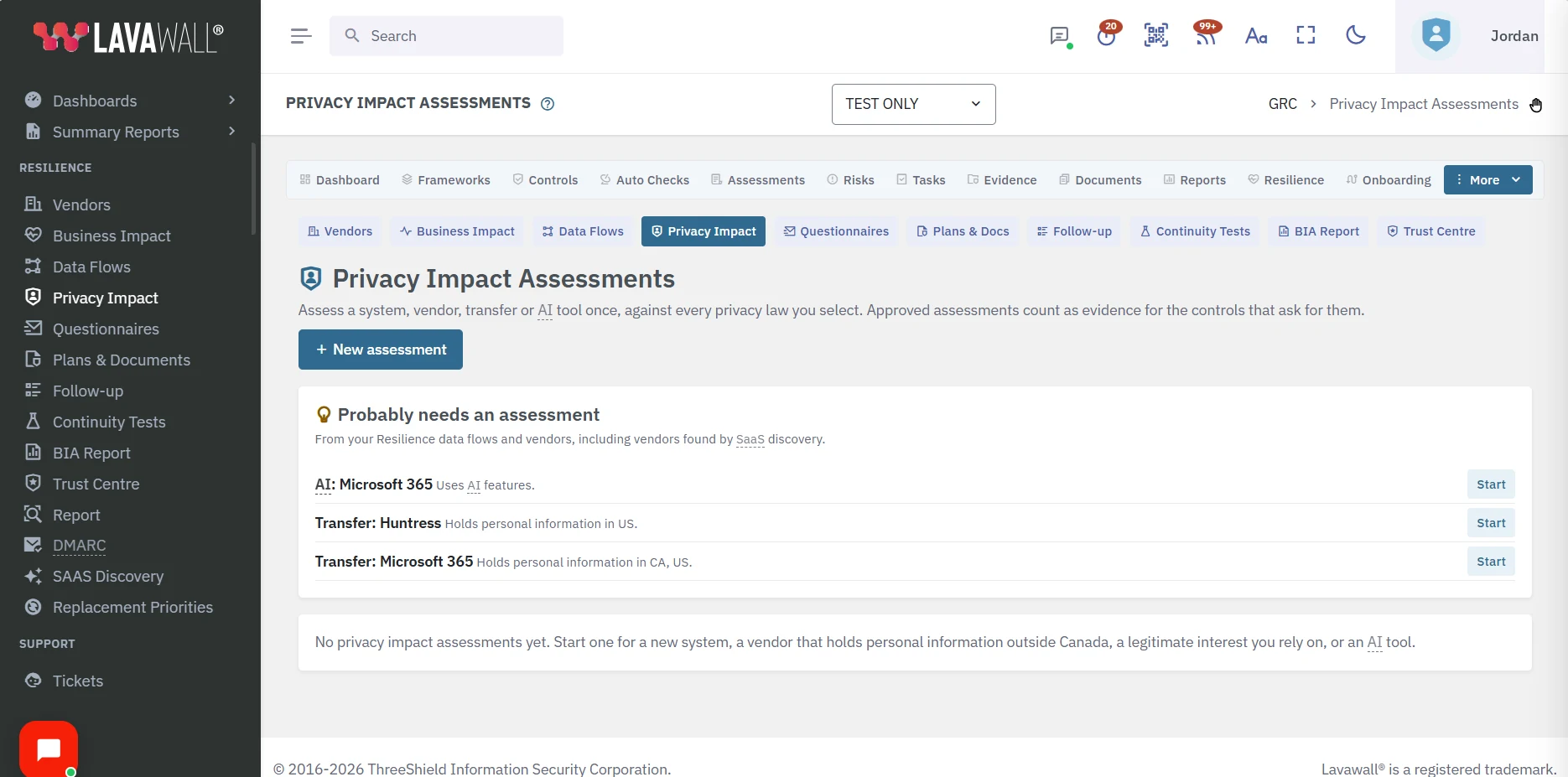Open BIA Report in the sidebar
Screen dimensions: 1568x777
[91, 453]
